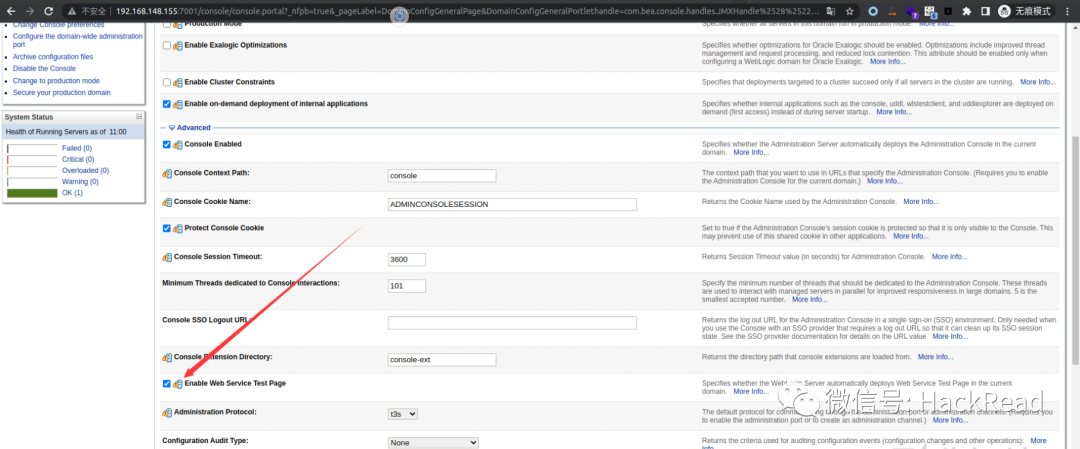Click the Overloaded (0) status link

[x=85, y=170]
